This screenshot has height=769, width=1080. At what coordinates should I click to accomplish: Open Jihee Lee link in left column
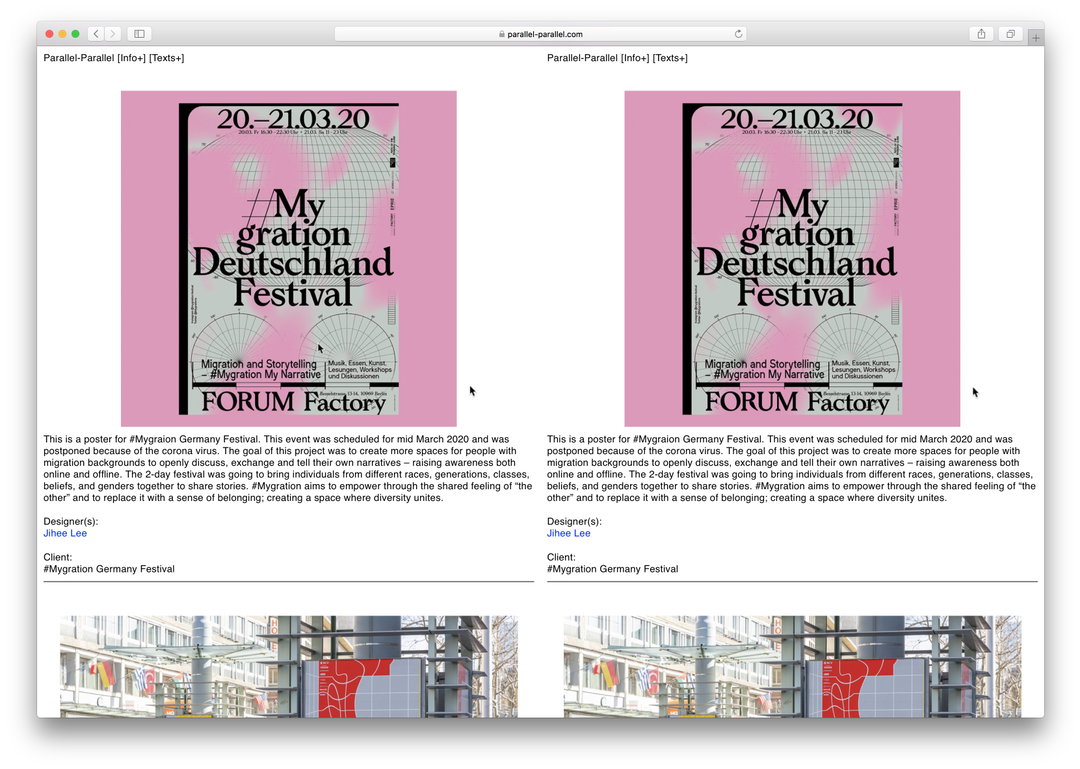[x=65, y=533]
